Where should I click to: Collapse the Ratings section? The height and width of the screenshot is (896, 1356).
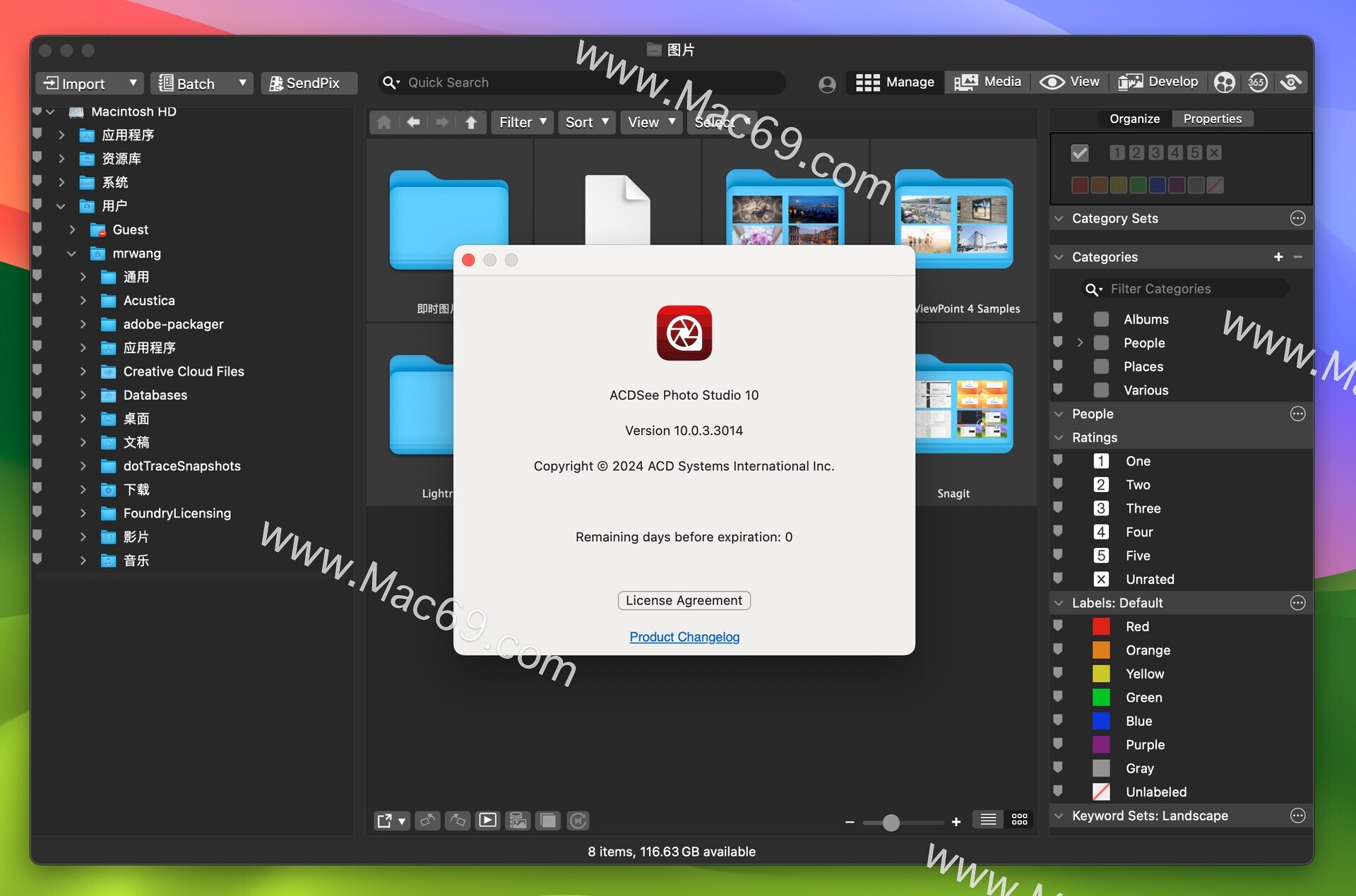point(1059,438)
